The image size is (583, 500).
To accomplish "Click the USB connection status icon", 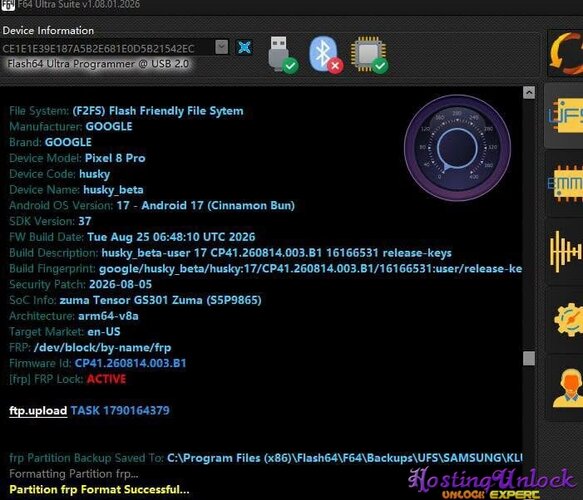I will pos(283,55).
